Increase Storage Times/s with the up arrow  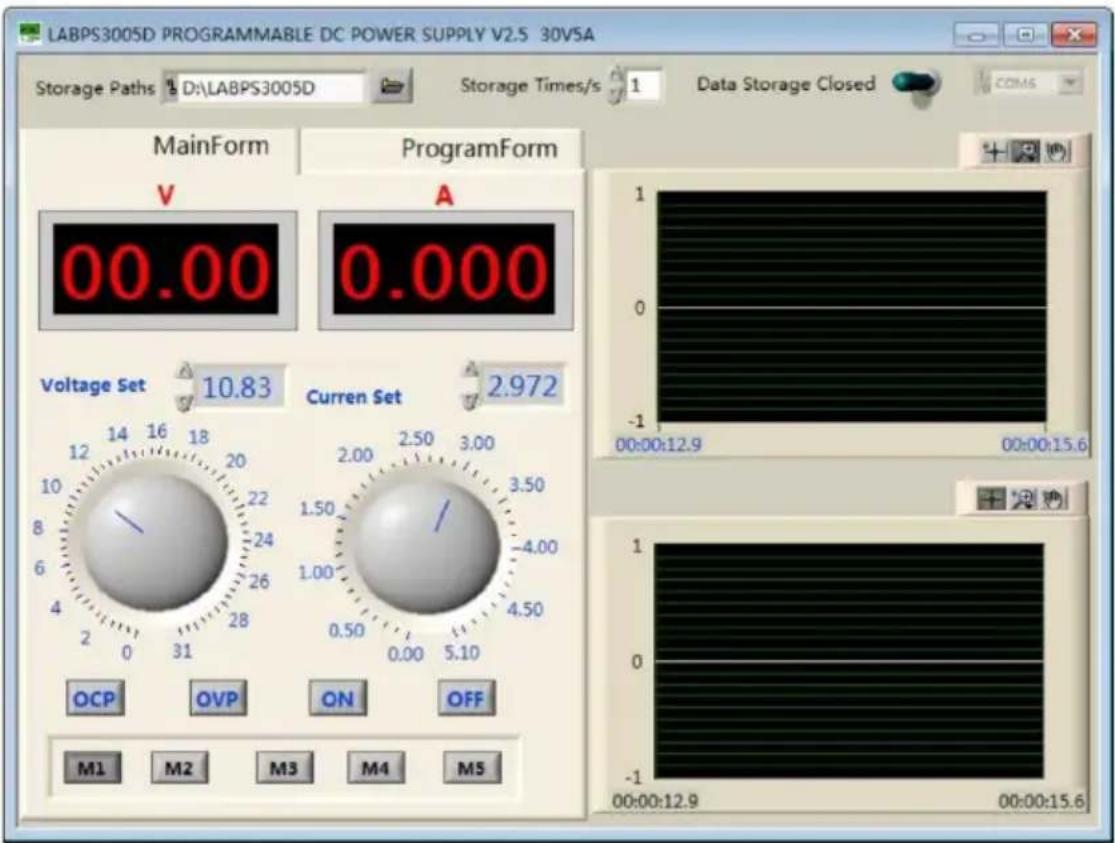point(617,75)
